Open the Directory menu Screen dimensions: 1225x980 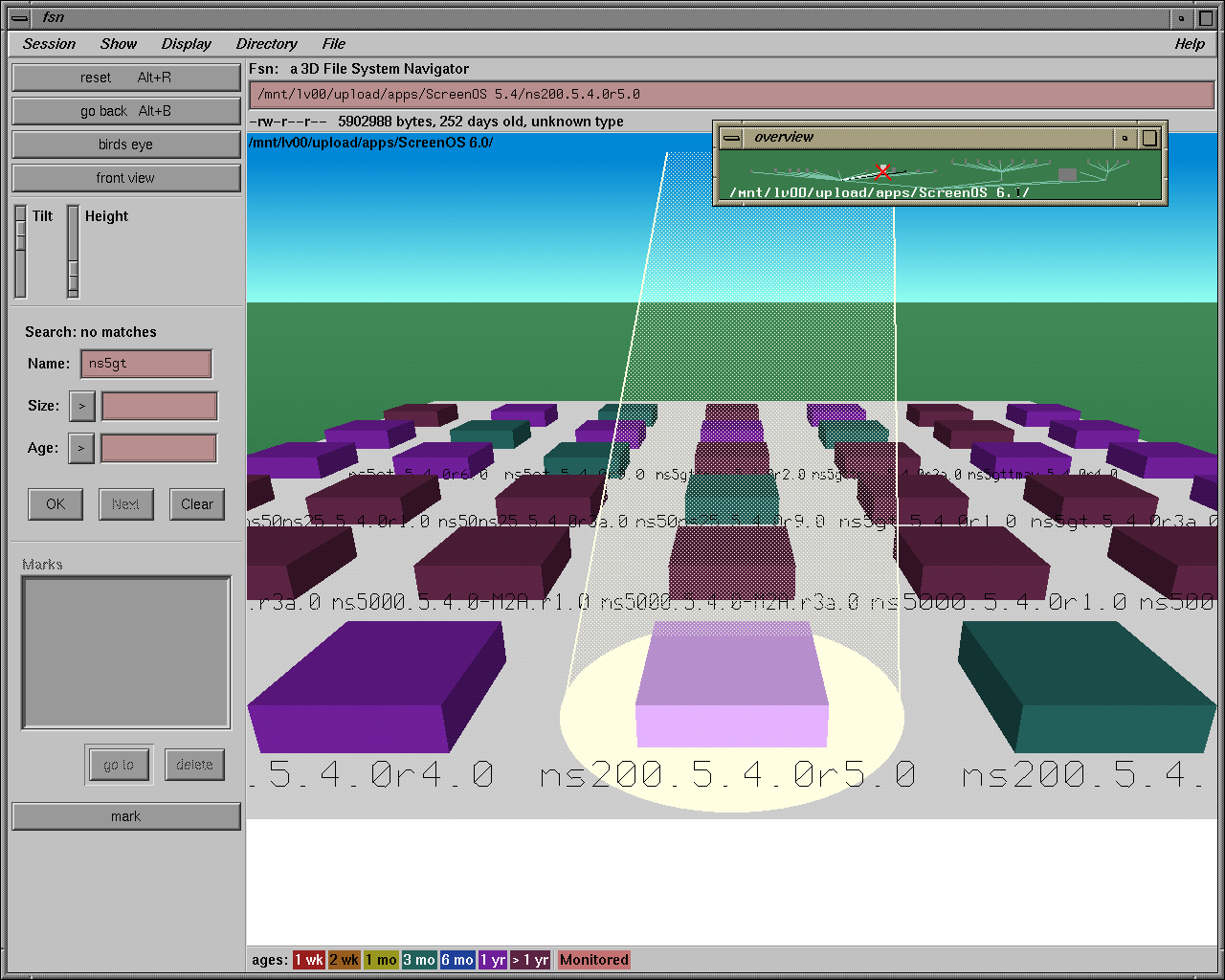(x=266, y=44)
